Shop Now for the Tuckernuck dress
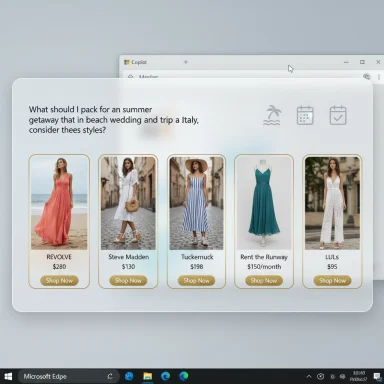Screen dimensions: 384x384 click(197, 281)
